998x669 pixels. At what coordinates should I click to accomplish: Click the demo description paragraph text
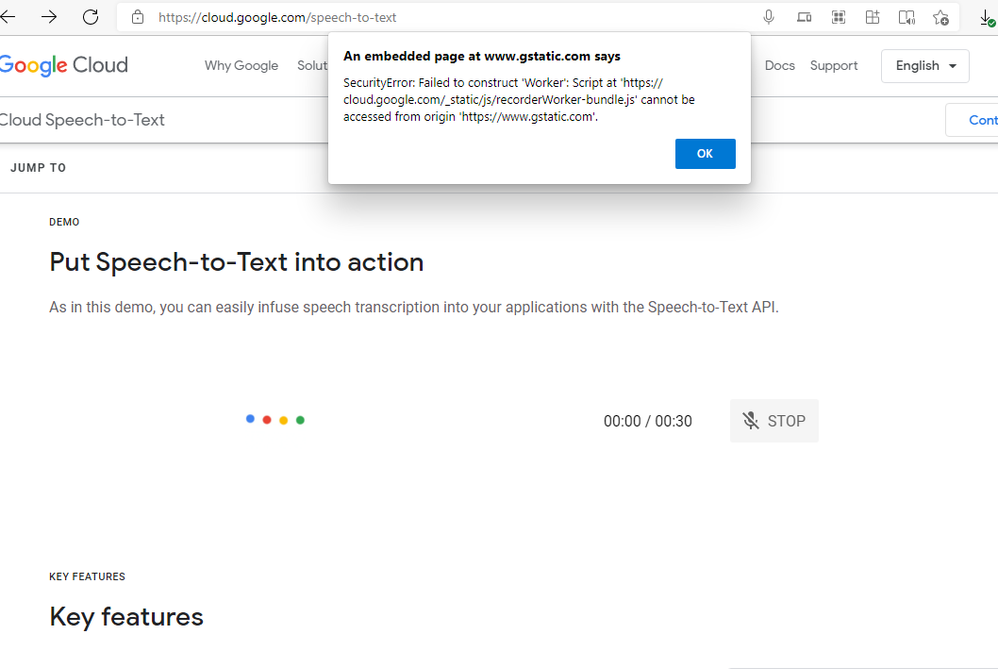[414, 307]
